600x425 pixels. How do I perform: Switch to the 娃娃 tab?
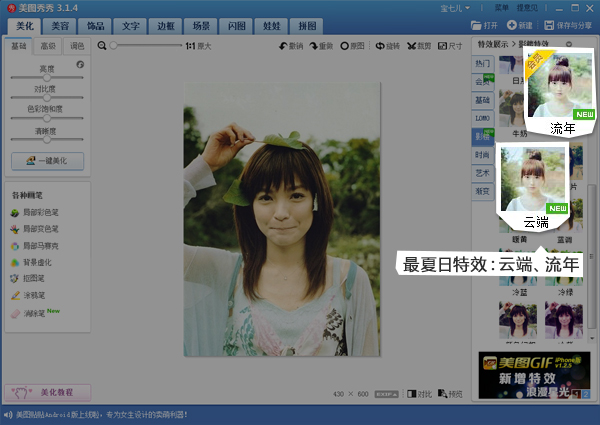tap(272, 26)
